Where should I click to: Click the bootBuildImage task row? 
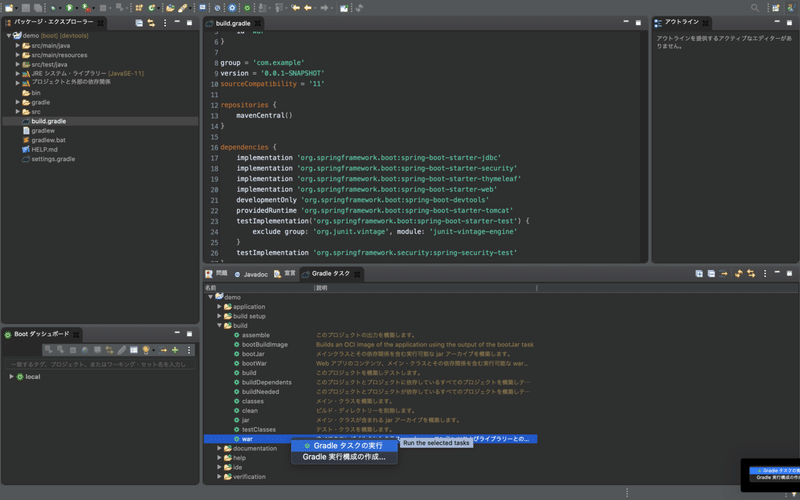370,344
